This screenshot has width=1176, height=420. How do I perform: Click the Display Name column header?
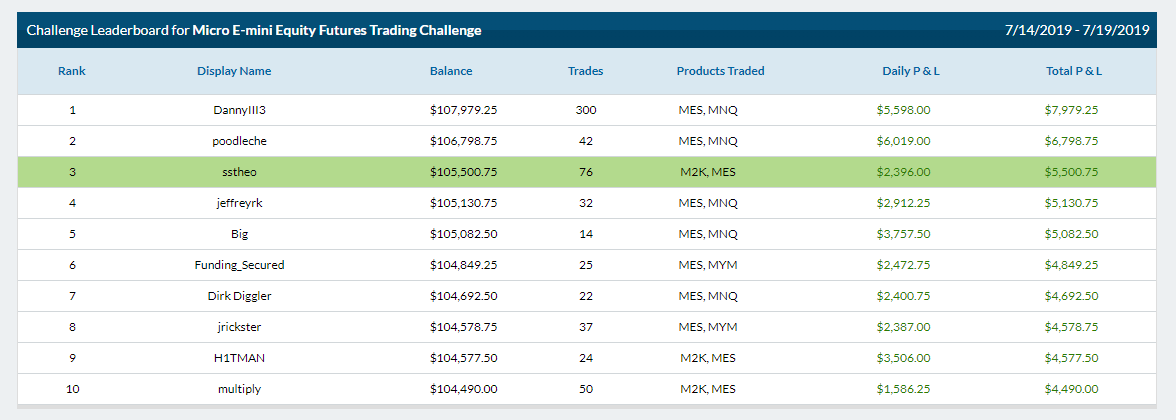[x=234, y=71]
